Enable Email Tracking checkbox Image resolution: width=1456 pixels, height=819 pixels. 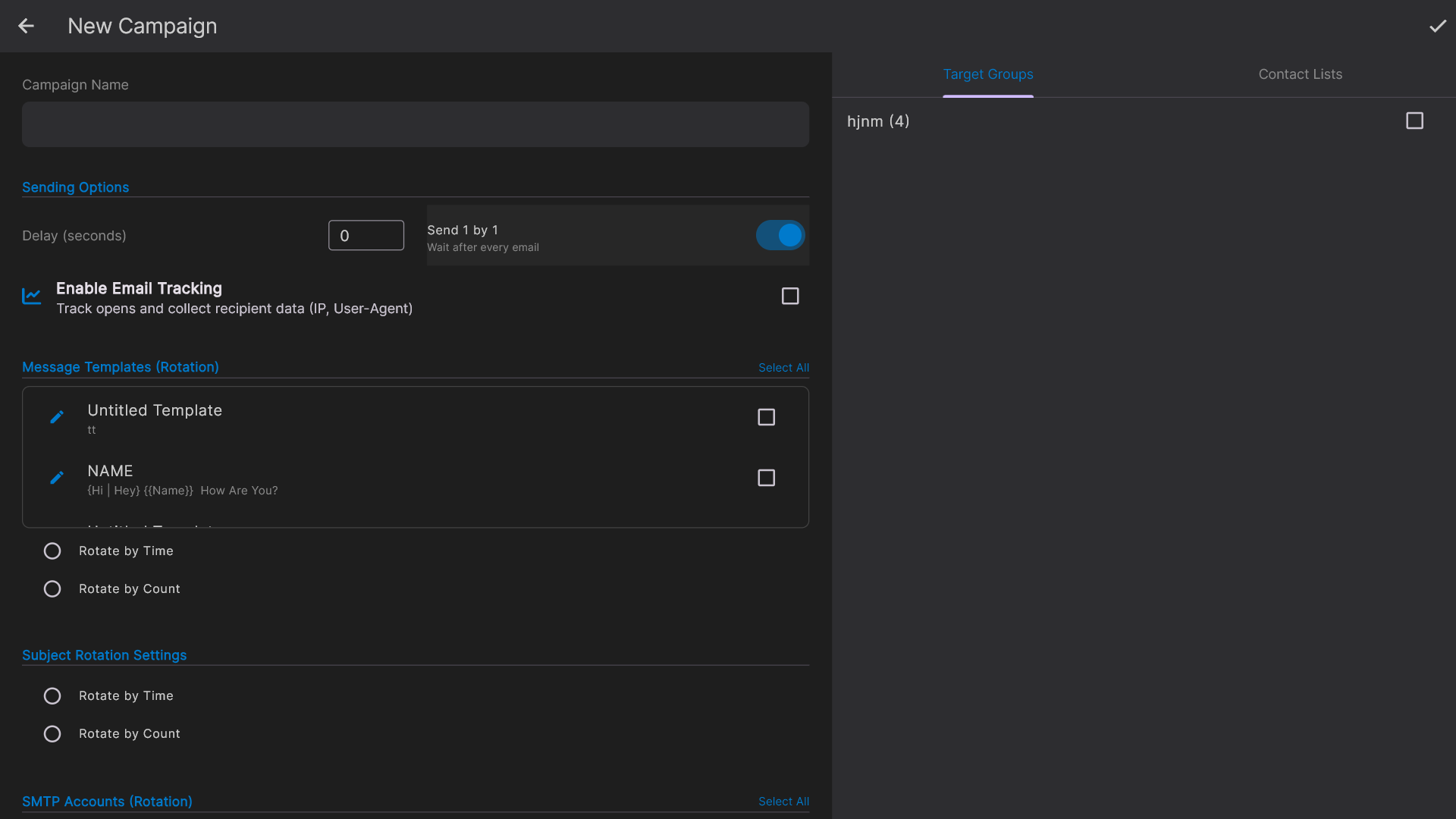[790, 296]
